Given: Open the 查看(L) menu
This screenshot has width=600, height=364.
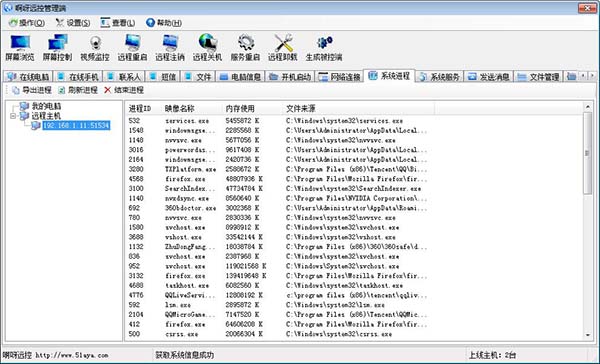Looking at the screenshot, I should coord(117,23).
